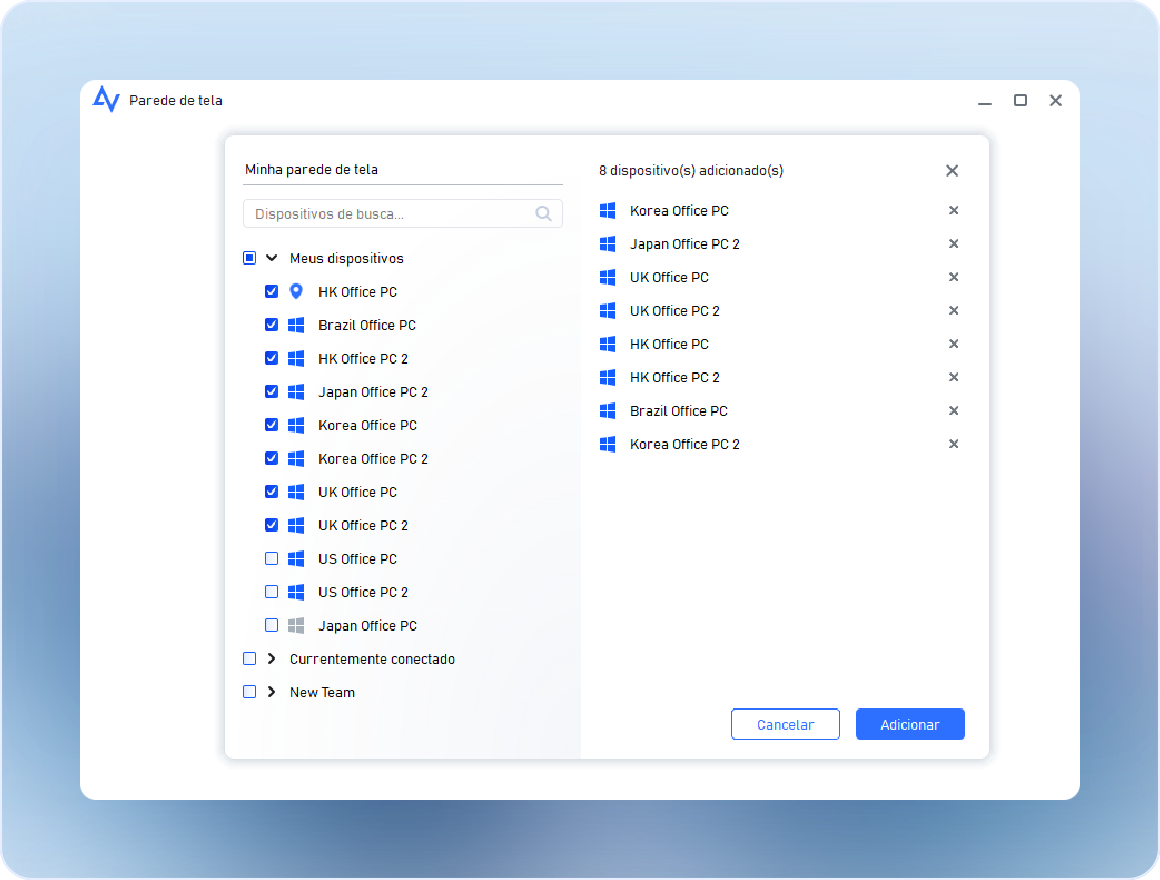
Task: Collapse the Meus dispositivos tree group
Action: (x=271, y=258)
